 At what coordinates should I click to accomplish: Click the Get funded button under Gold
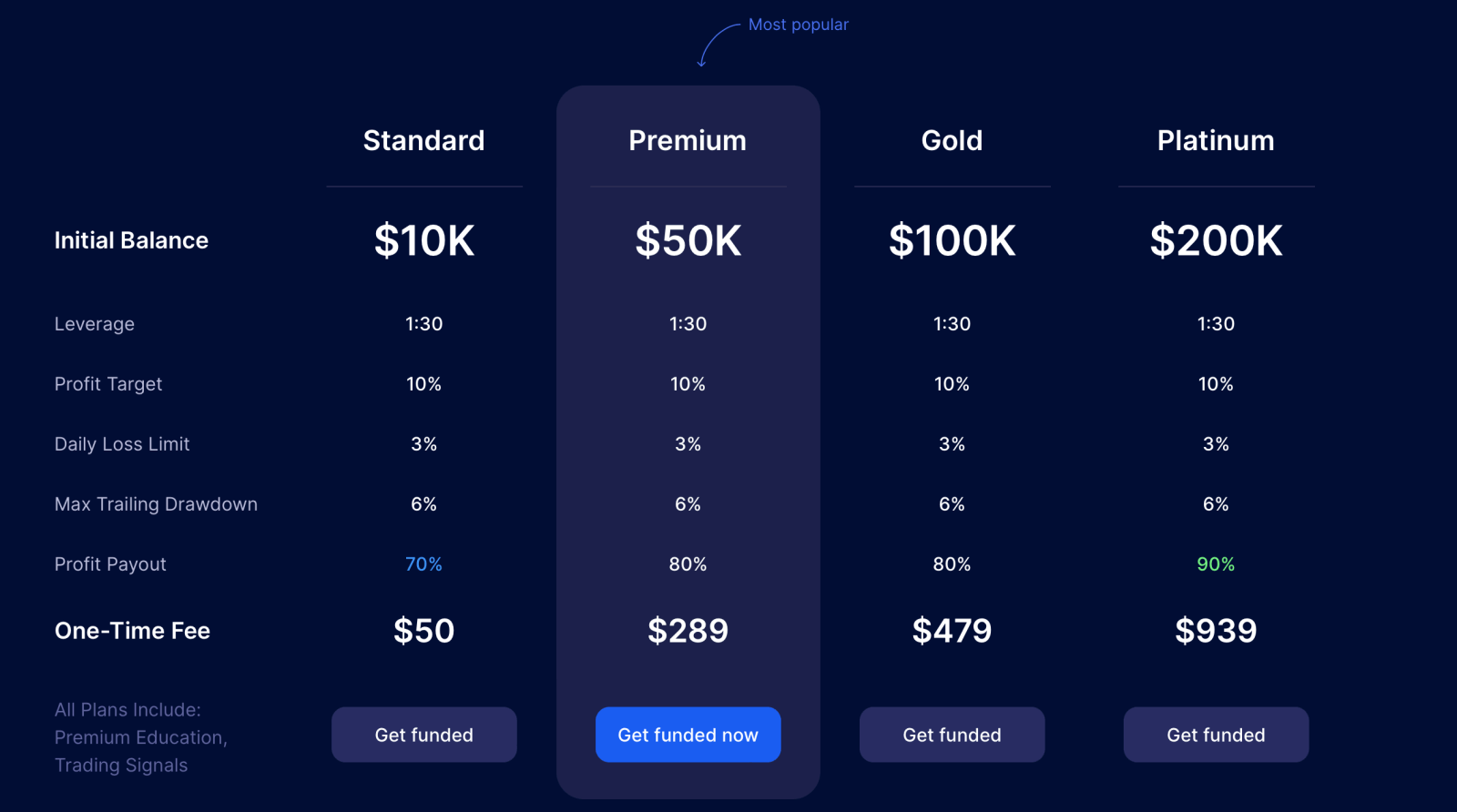[x=952, y=735]
